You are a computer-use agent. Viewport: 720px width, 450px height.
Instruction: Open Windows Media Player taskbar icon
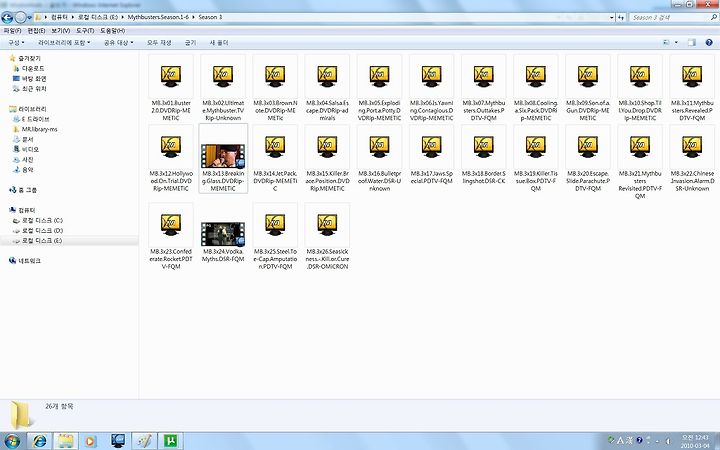91,441
